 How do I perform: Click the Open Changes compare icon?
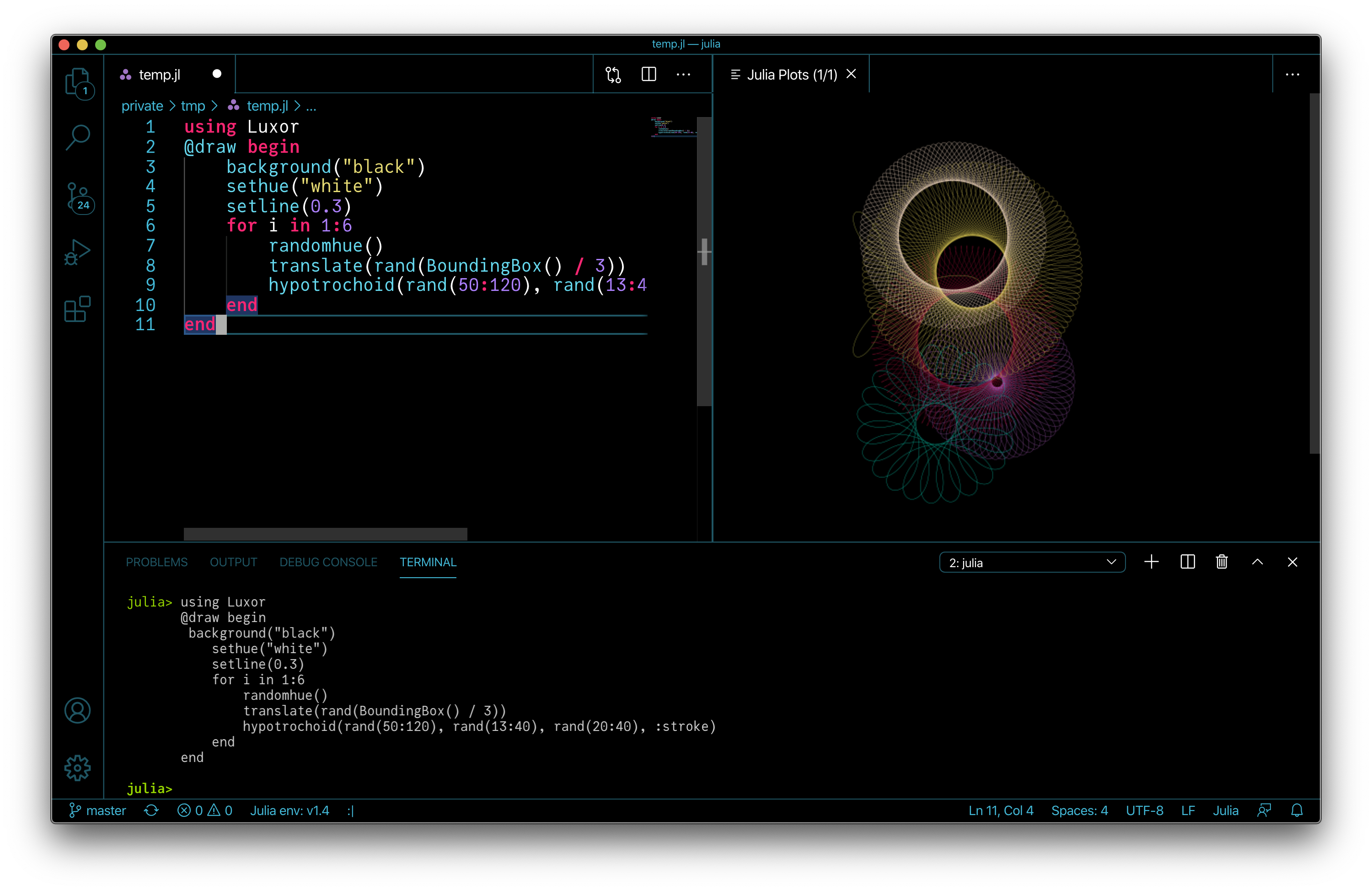point(613,75)
